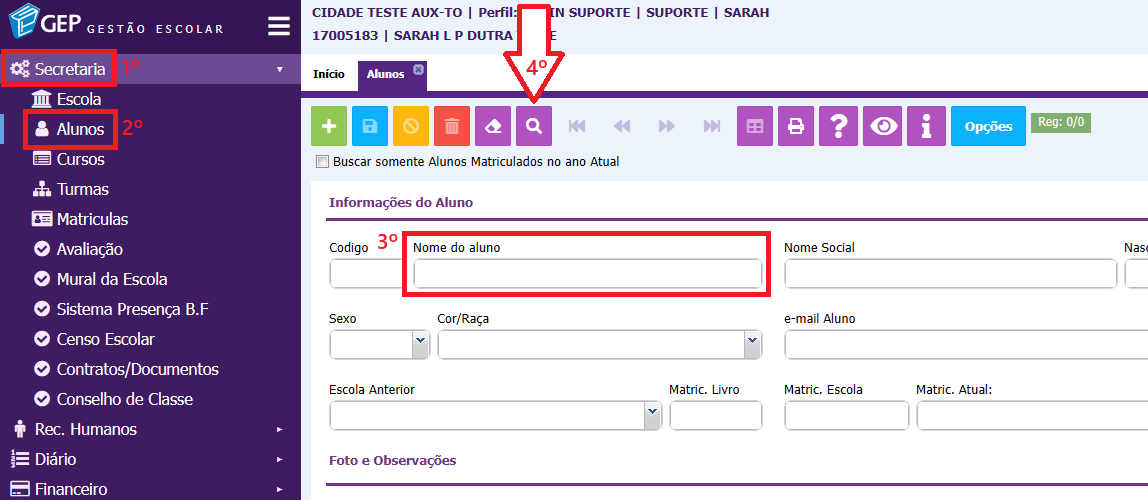Click the red trash delete icon
This screenshot has height=500, width=1148.
(452, 126)
